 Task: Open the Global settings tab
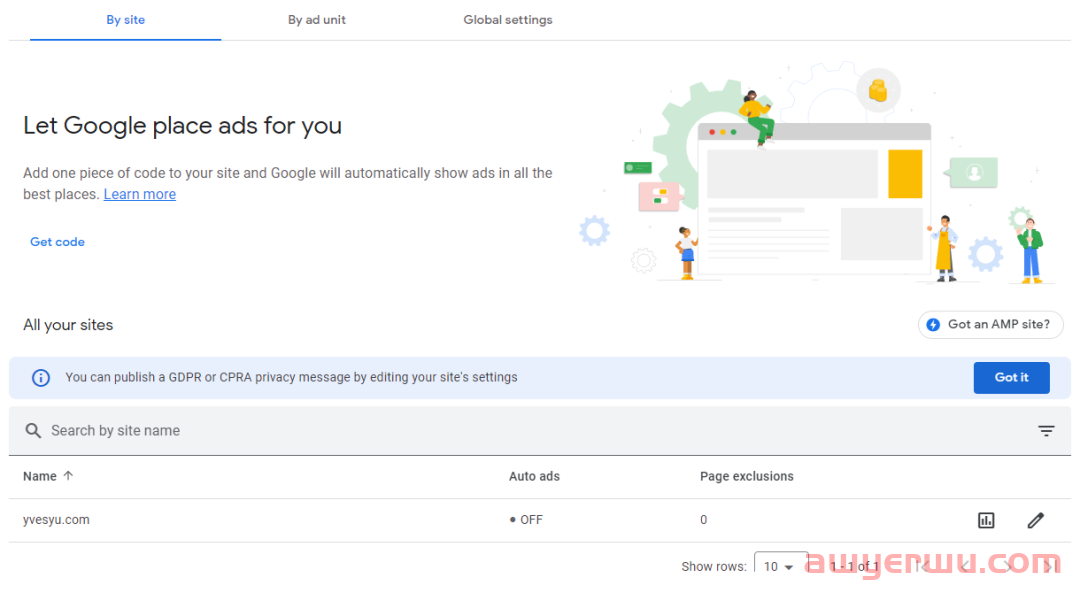click(508, 20)
